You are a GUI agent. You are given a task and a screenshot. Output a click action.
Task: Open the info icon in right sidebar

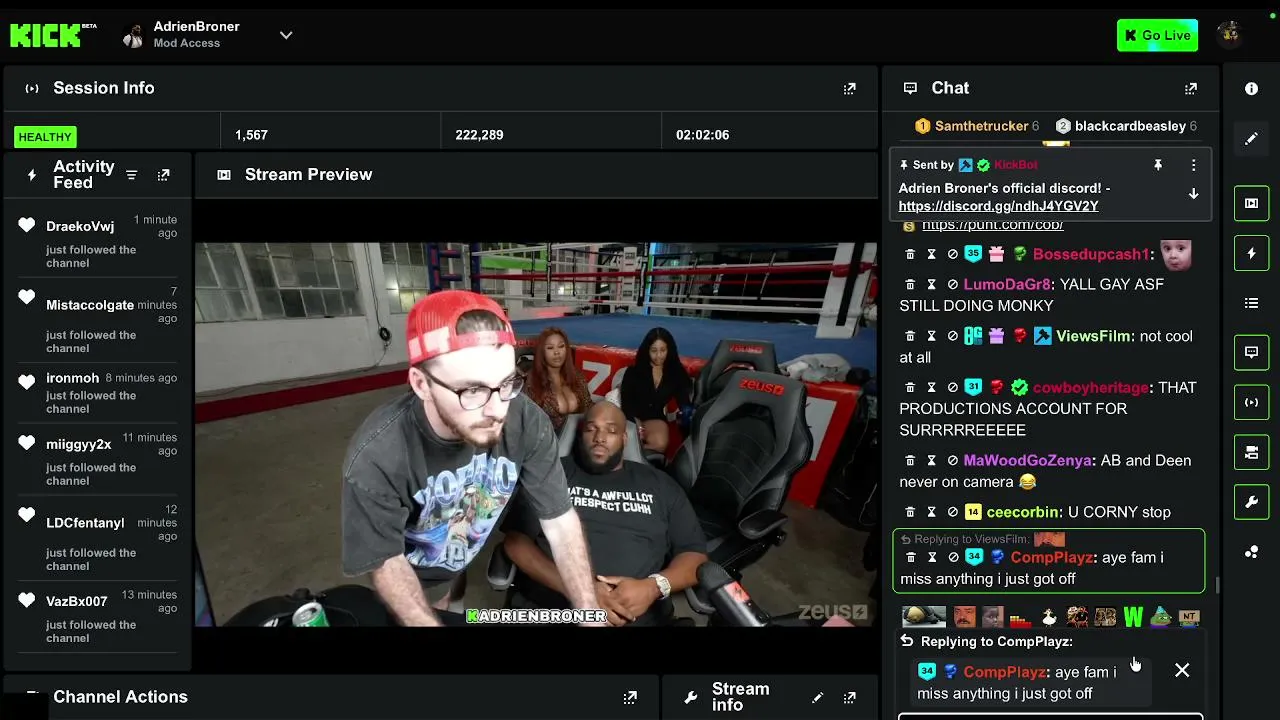[1251, 89]
